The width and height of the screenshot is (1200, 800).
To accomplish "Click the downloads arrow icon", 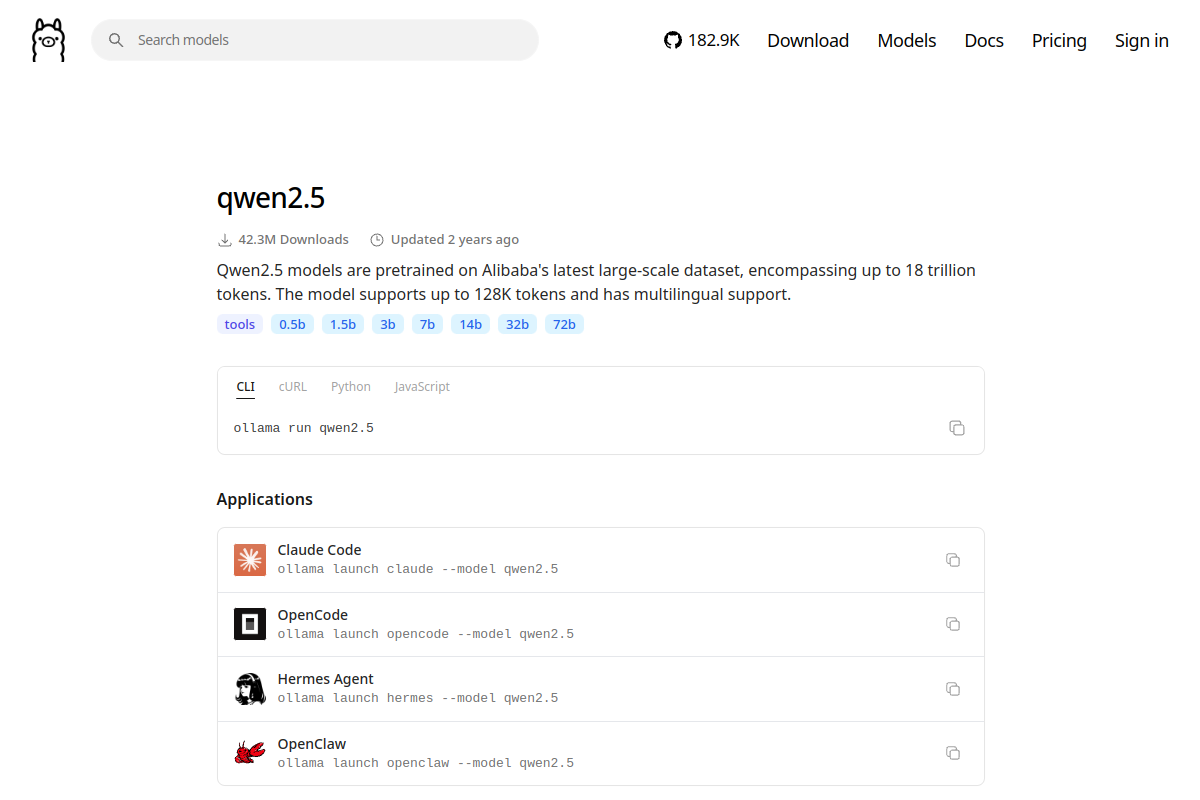I will coord(224,240).
